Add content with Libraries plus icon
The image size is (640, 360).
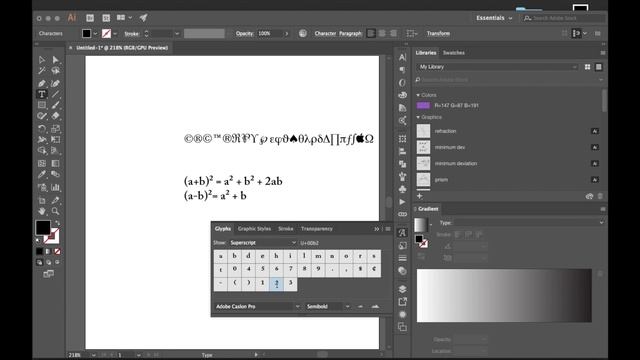420,196
